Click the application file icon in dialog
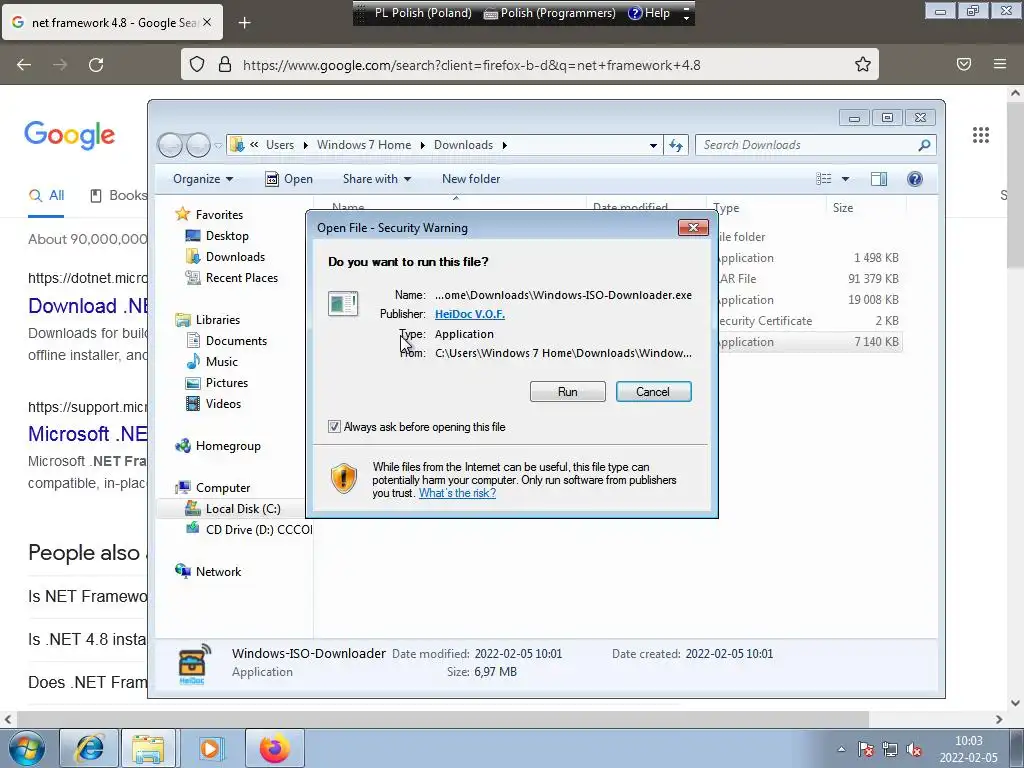The width and height of the screenshot is (1024, 768). pyautogui.click(x=343, y=304)
